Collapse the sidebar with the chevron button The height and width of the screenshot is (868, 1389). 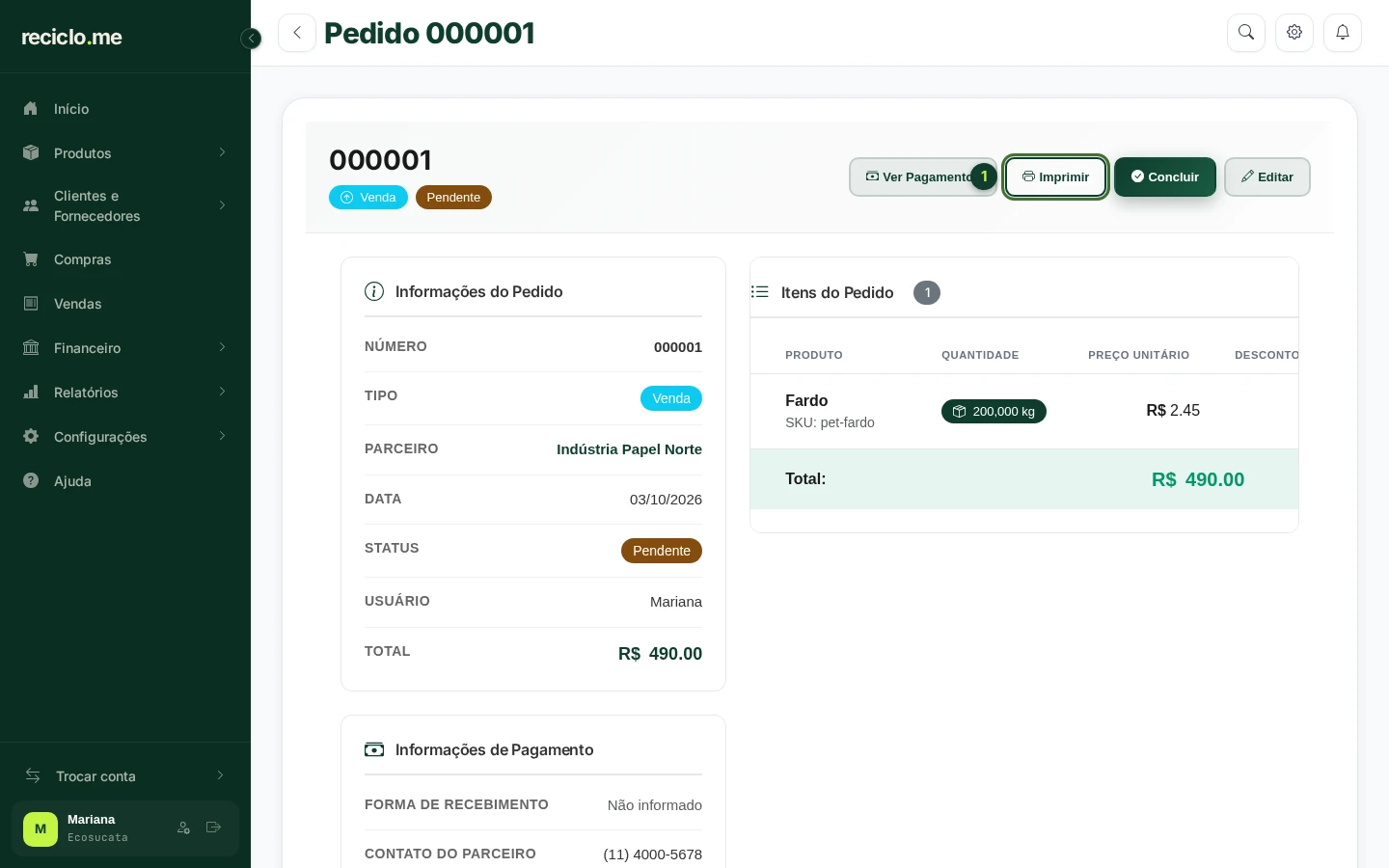(251, 39)
